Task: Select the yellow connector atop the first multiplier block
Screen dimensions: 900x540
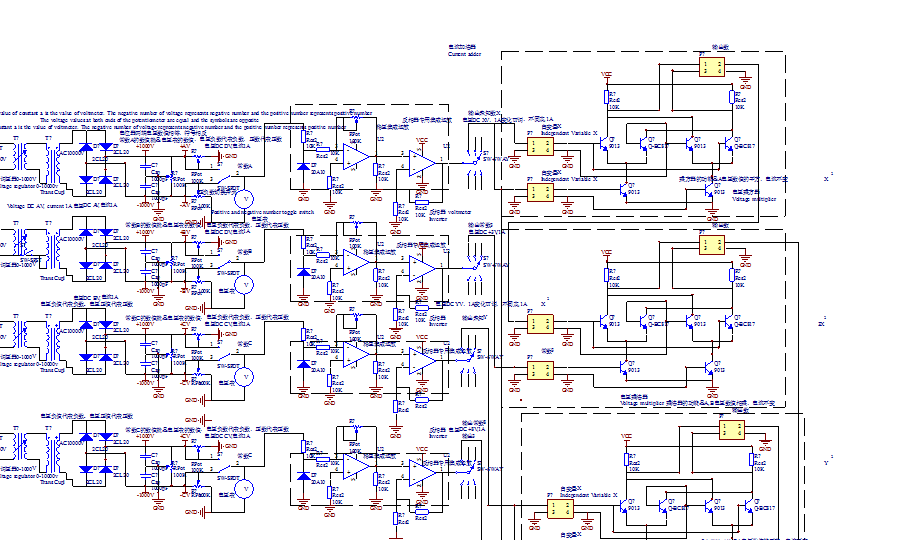Action: point(713,67)
